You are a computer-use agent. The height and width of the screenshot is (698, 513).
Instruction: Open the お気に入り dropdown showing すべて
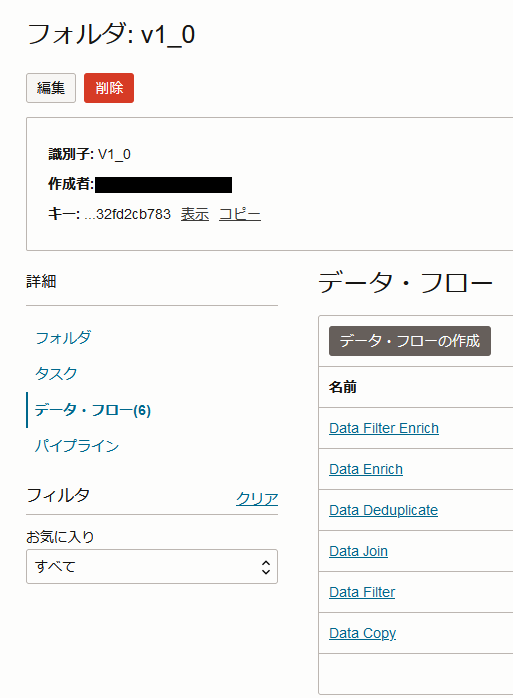pyautogui.click(x=152, y=567)
